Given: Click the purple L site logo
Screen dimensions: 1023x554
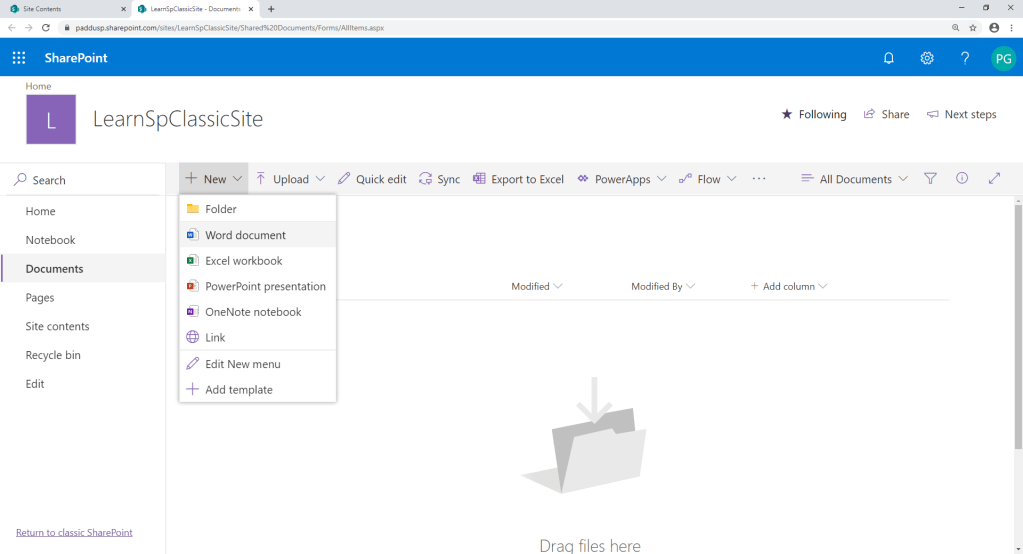Looking at the screenshot, I should pos(51,120).
